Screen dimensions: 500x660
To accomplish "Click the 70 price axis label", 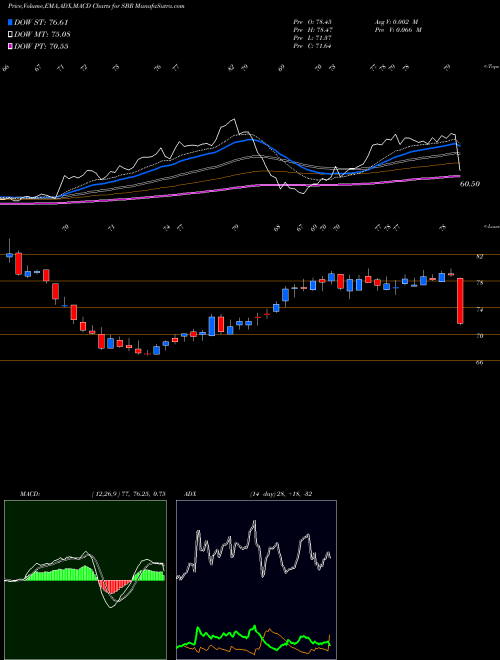I will (x=479, y=336).
